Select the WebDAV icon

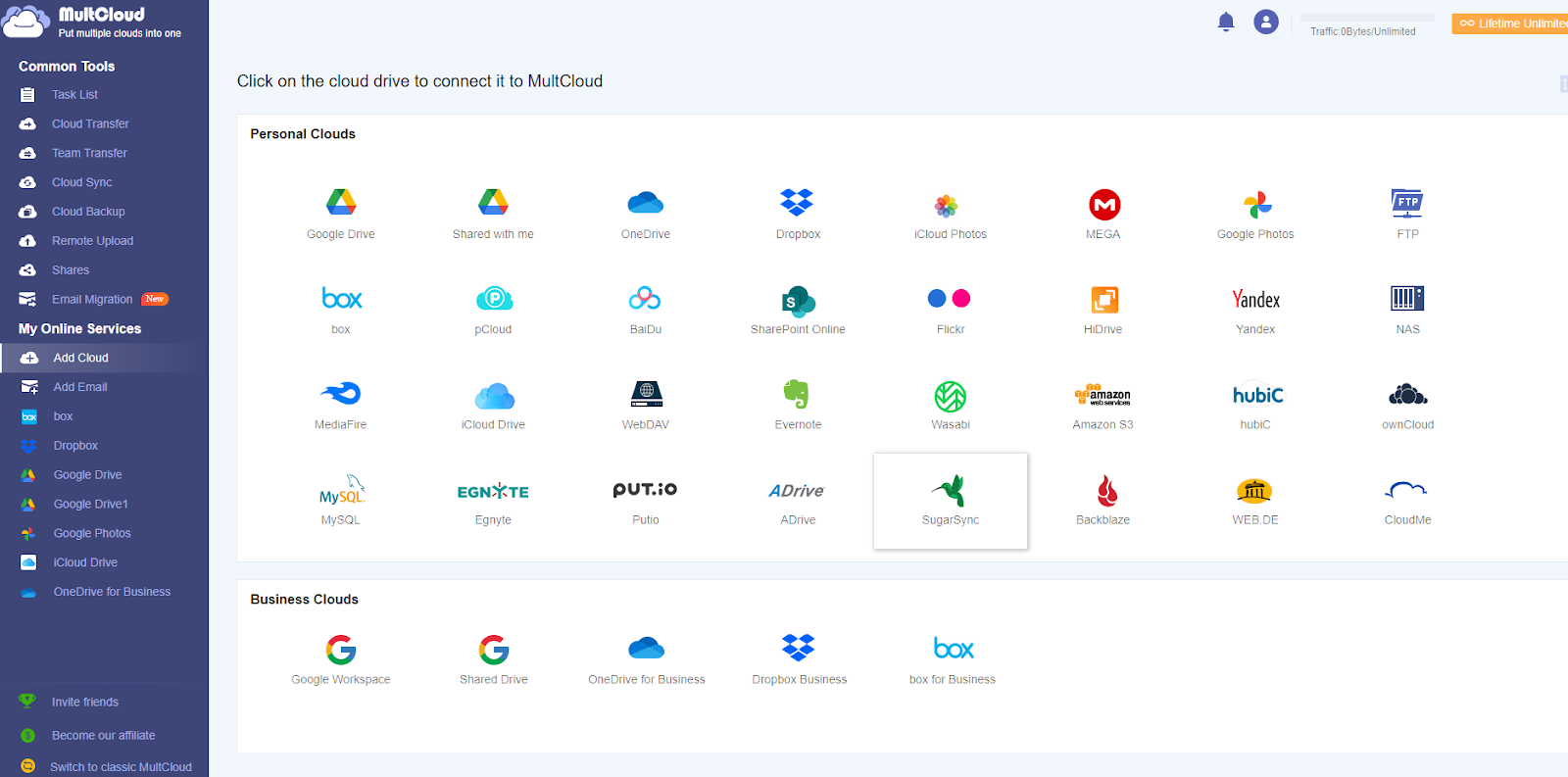[x=647, y=394]
